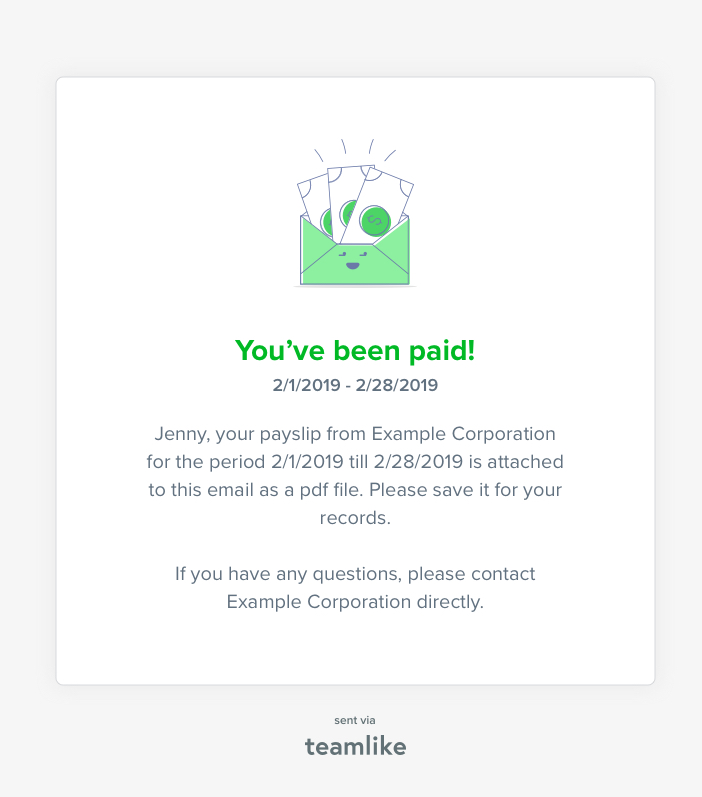This screenshot has height=797, width=702.
Task: Click the word "Jenny" in the message
Action: point(181,435)
